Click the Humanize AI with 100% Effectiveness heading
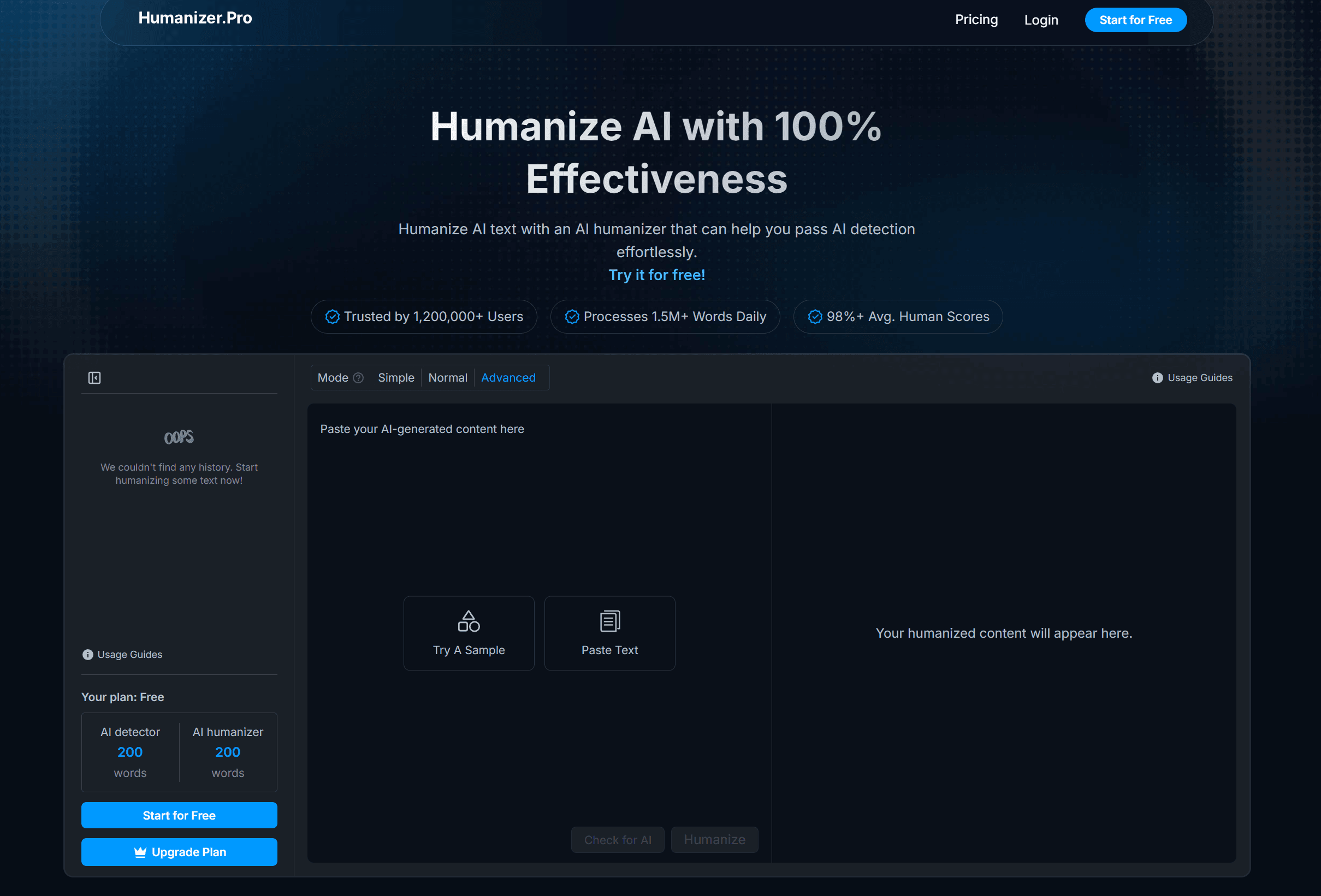 tap(656, 152)
